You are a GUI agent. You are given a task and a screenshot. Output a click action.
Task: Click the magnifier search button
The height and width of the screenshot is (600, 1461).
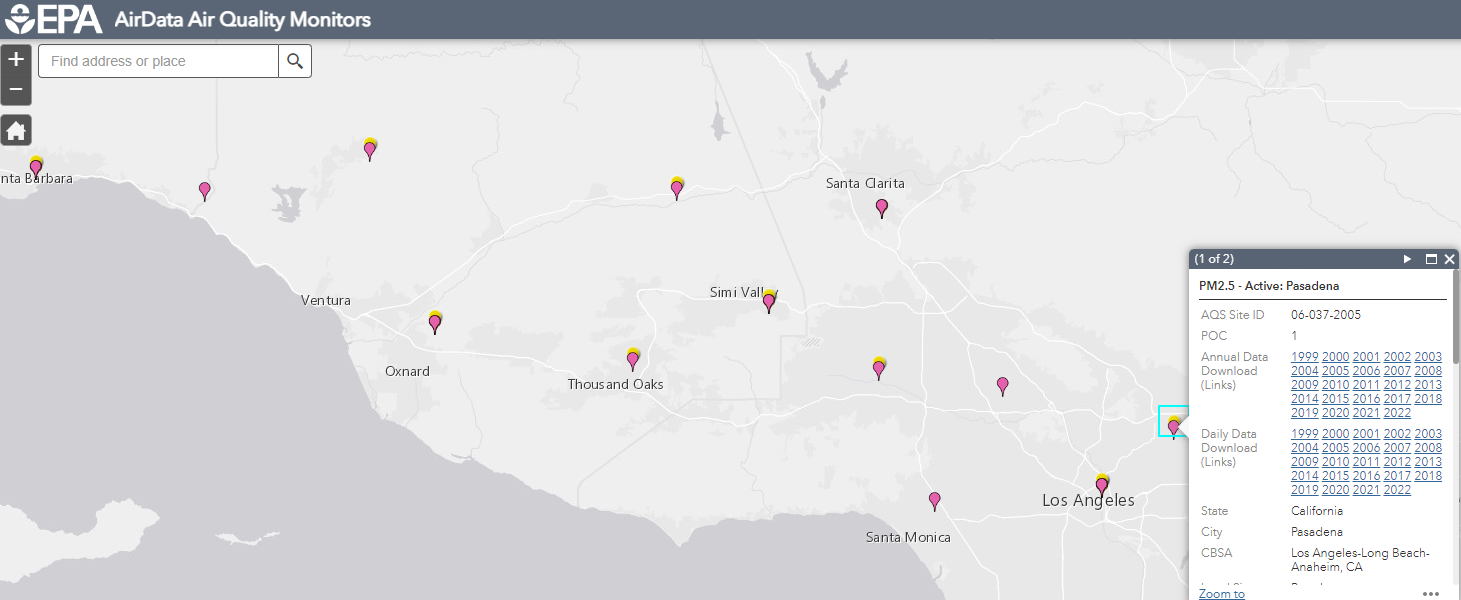[295, 61]
